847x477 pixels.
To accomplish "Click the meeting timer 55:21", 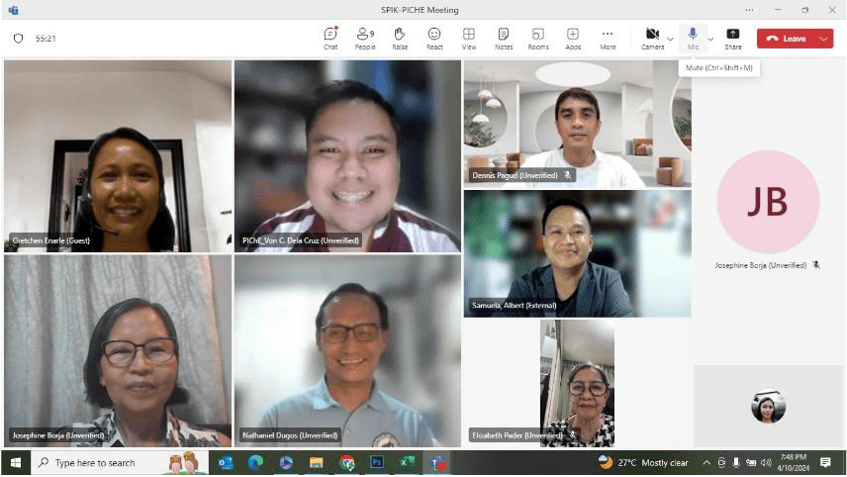I will pos(45,38).
